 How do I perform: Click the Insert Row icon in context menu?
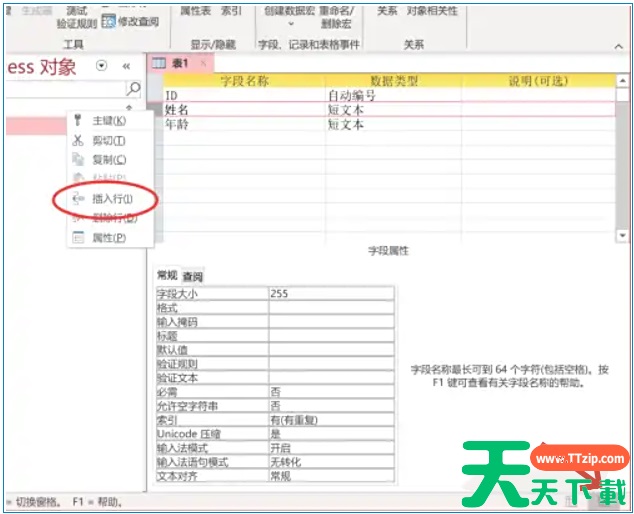pos(78,199)
